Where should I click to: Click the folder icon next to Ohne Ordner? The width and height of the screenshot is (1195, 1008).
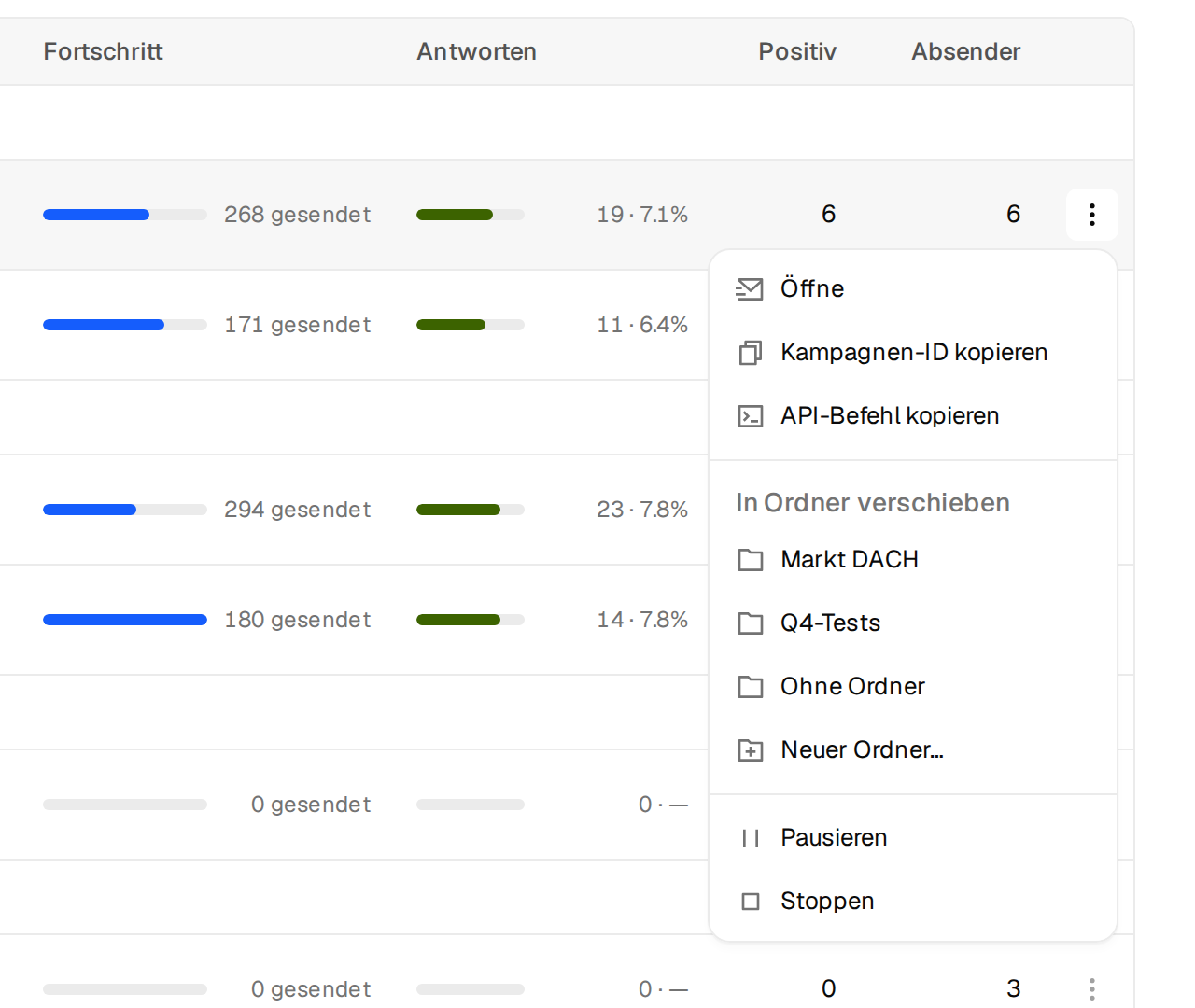(750, 687)
